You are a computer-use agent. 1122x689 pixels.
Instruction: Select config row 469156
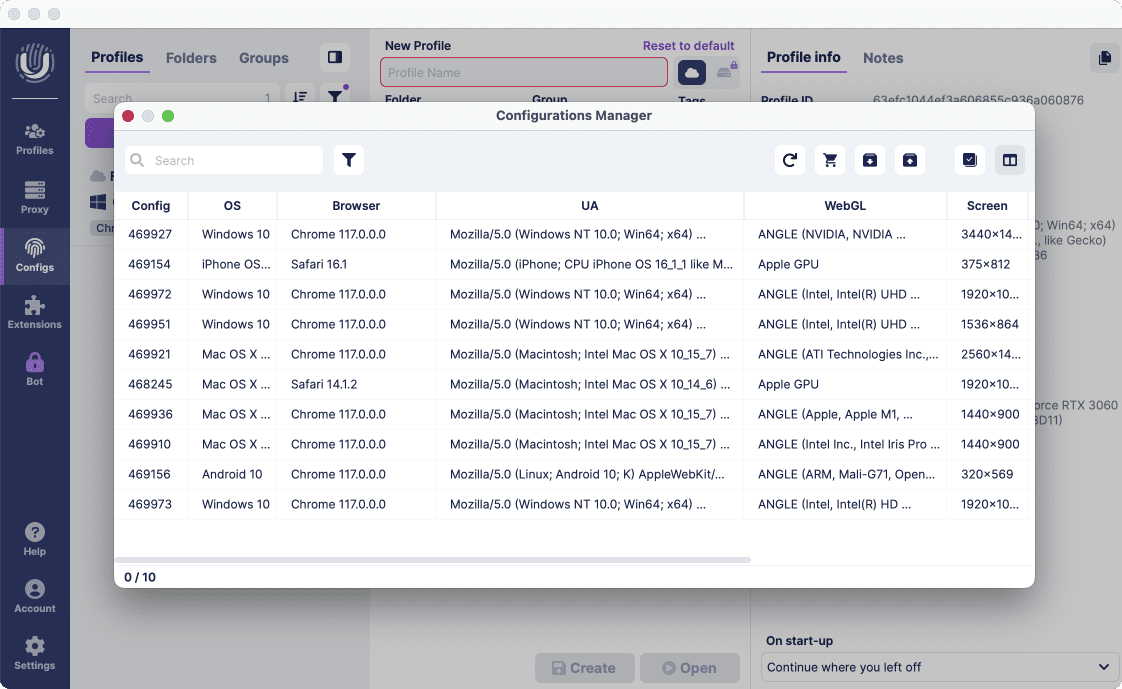pos(572,474)
